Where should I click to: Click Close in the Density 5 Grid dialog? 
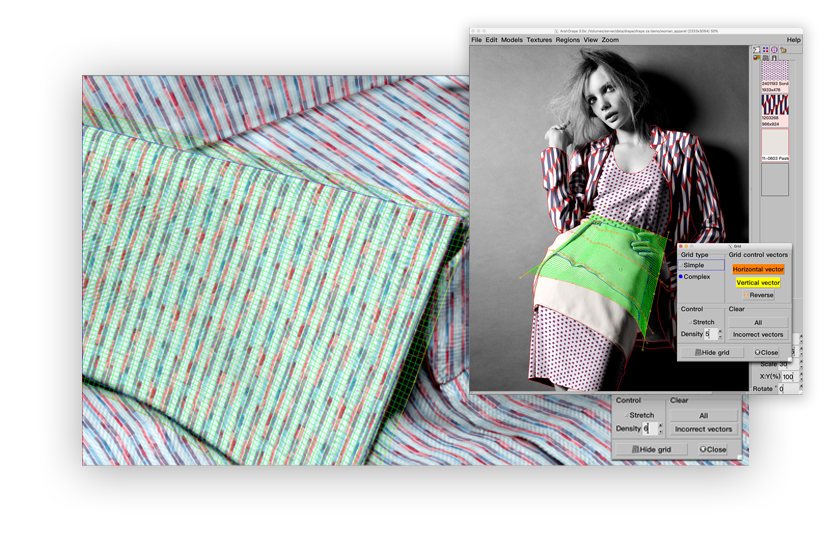coord(766,352)
